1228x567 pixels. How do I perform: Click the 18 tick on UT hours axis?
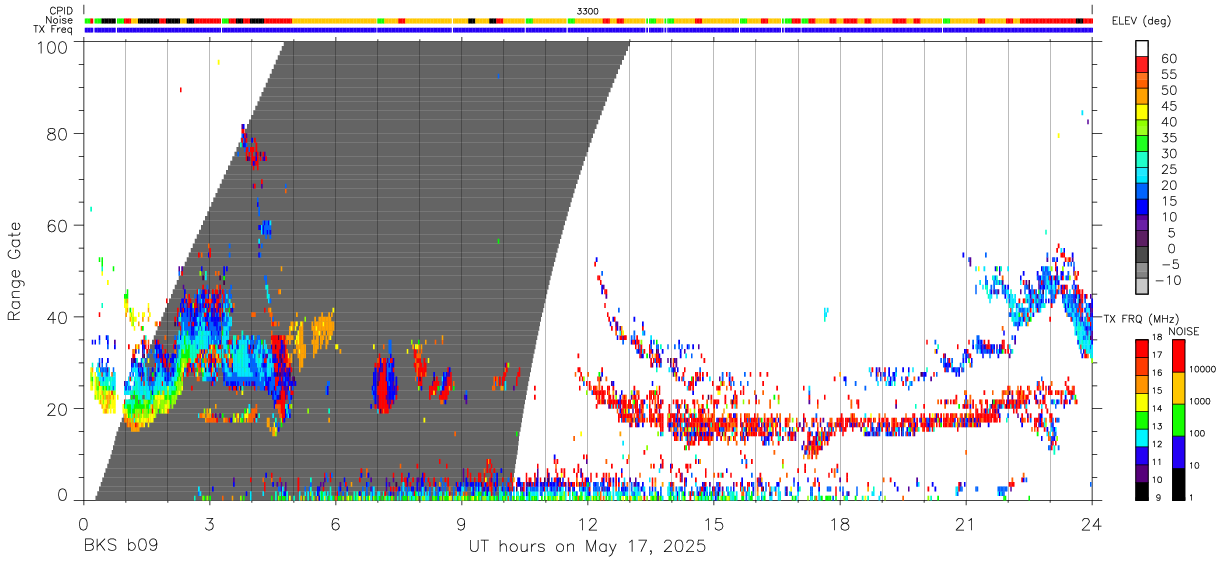(839, 524)
